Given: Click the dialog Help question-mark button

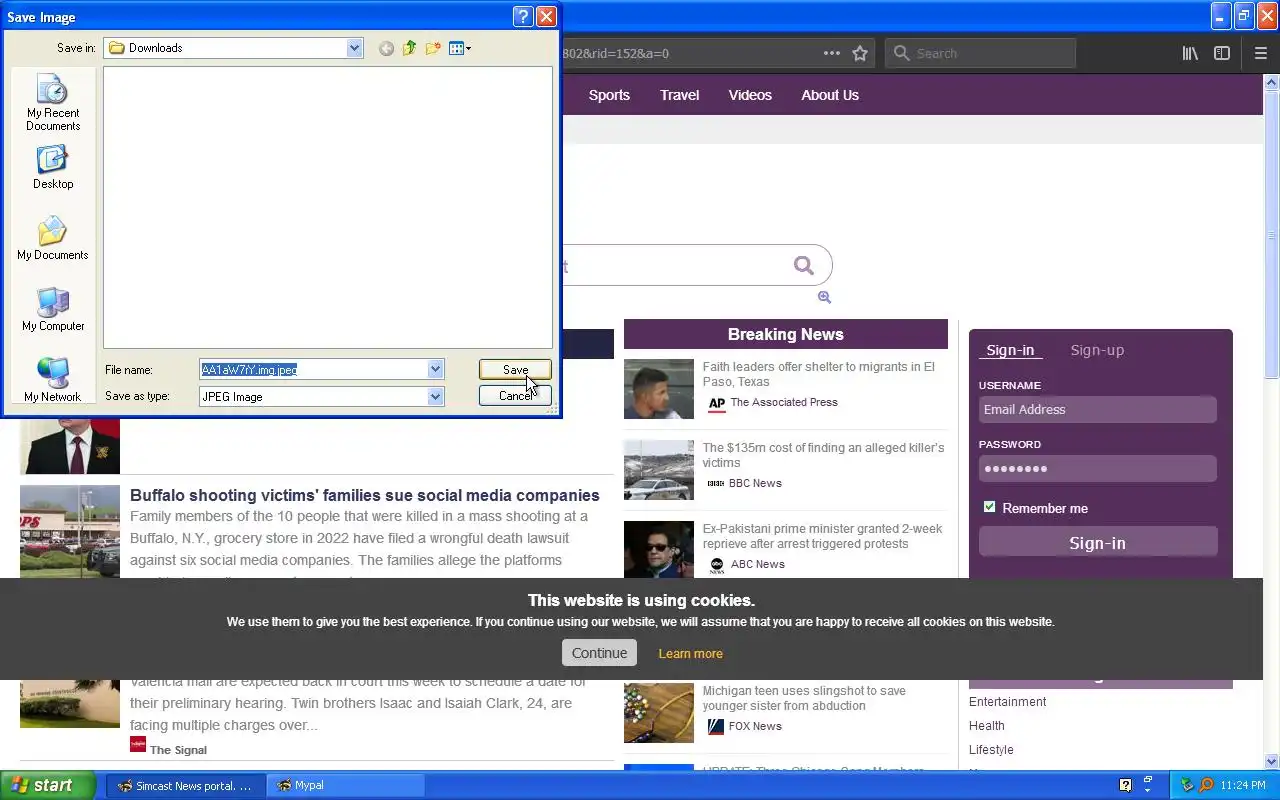Looking at the screenshot, I should click(522, 17).
